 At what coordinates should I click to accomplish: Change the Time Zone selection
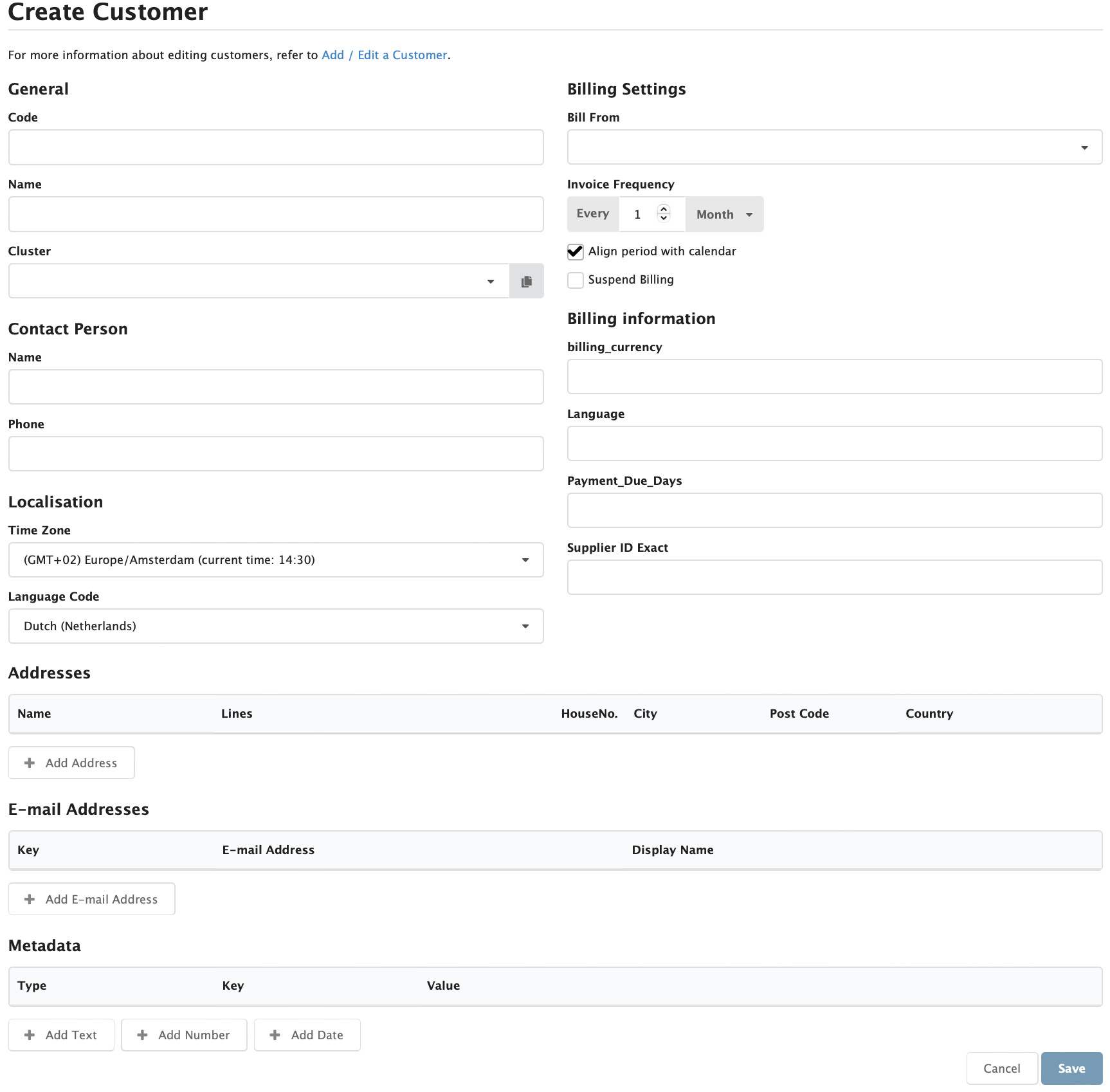click(x=525, y=560)
